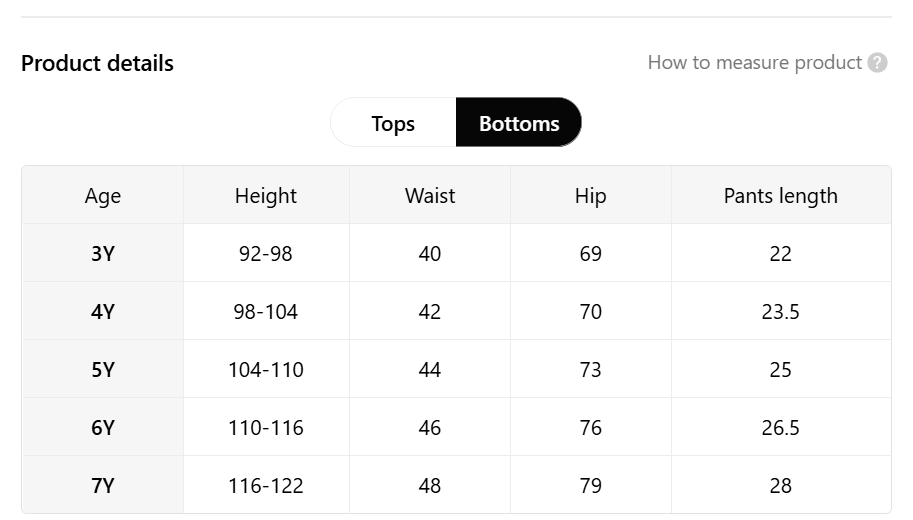This screenshot has width=913, height=520.
Task: Click the question mark help icon
Action: (x=877, y=62)
